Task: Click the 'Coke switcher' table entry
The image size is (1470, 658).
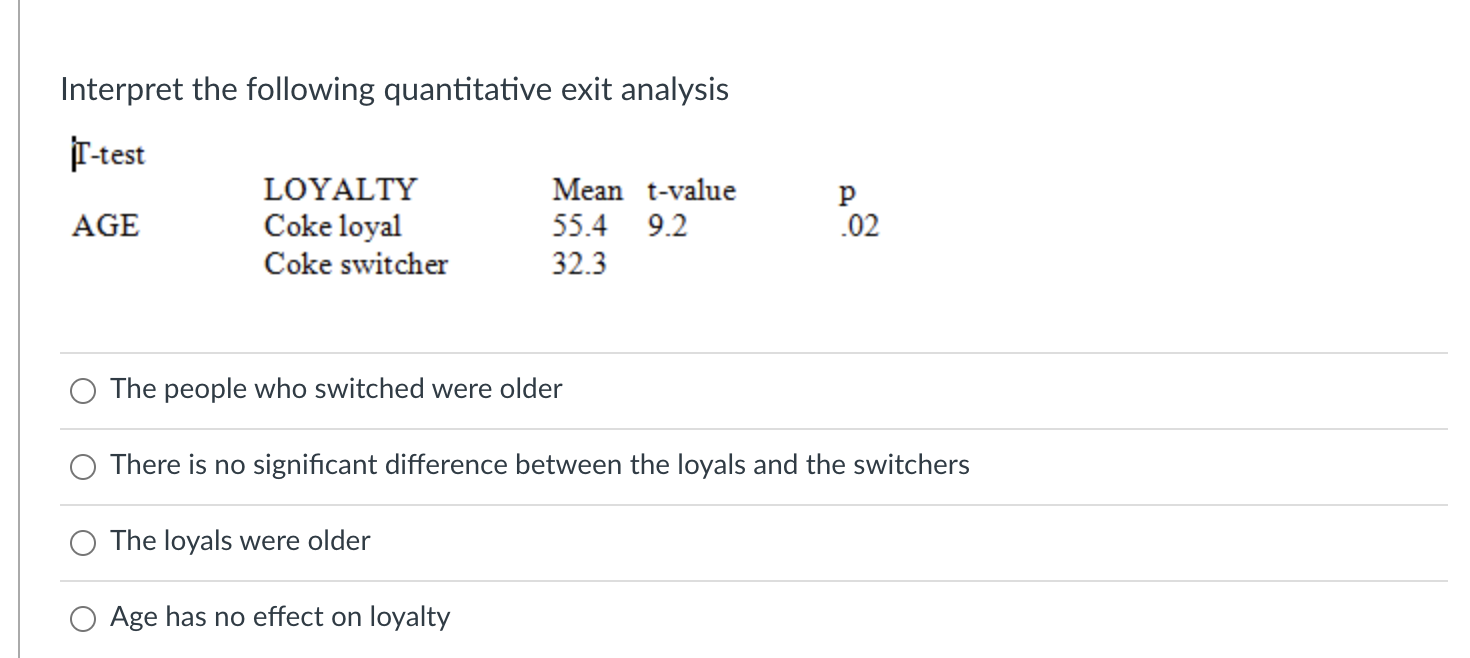Action: (x=356, y=264)
